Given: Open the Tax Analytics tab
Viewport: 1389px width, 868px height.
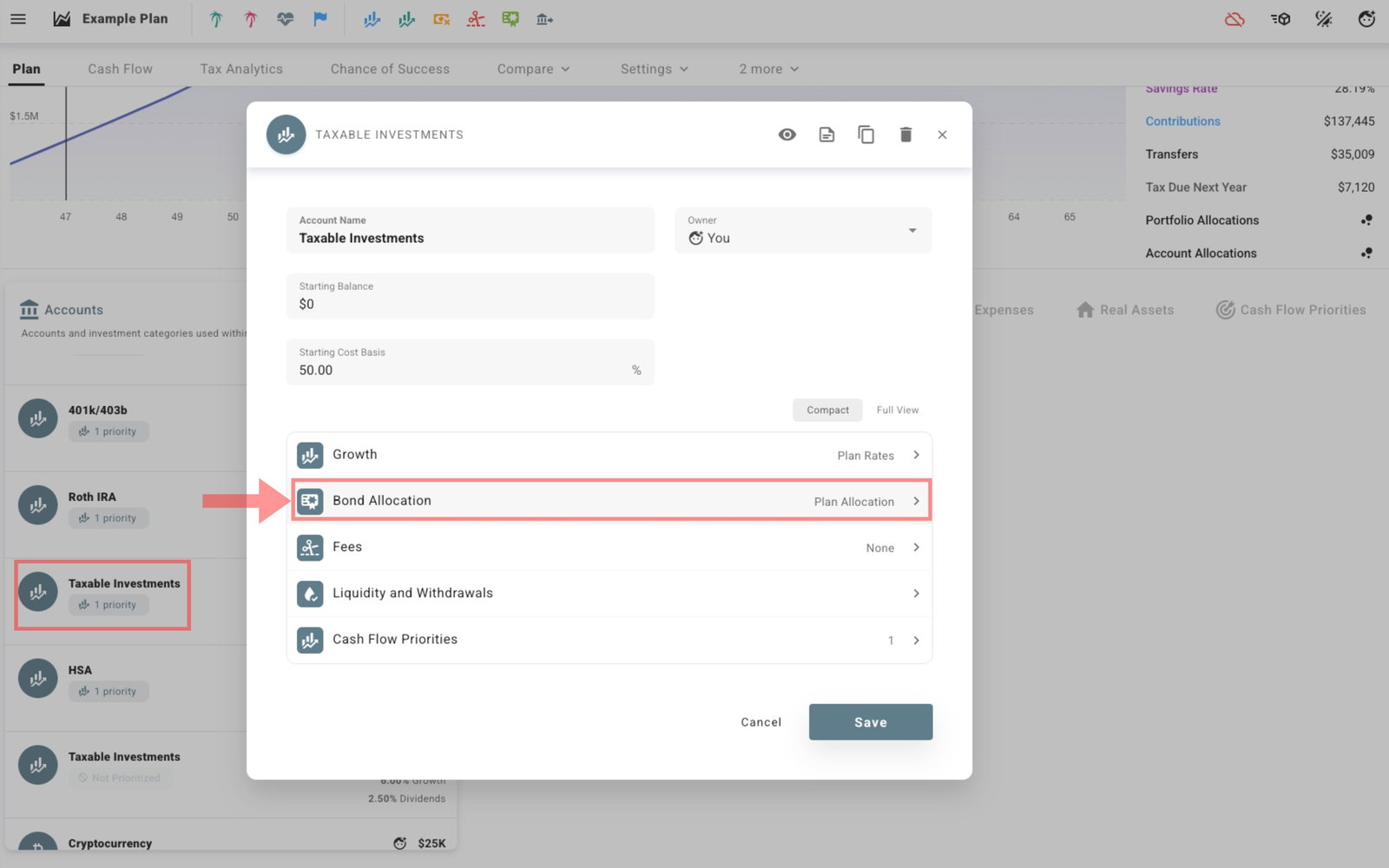Looking at the screenshot, I should pyautogui.click(x=241, y=69).
